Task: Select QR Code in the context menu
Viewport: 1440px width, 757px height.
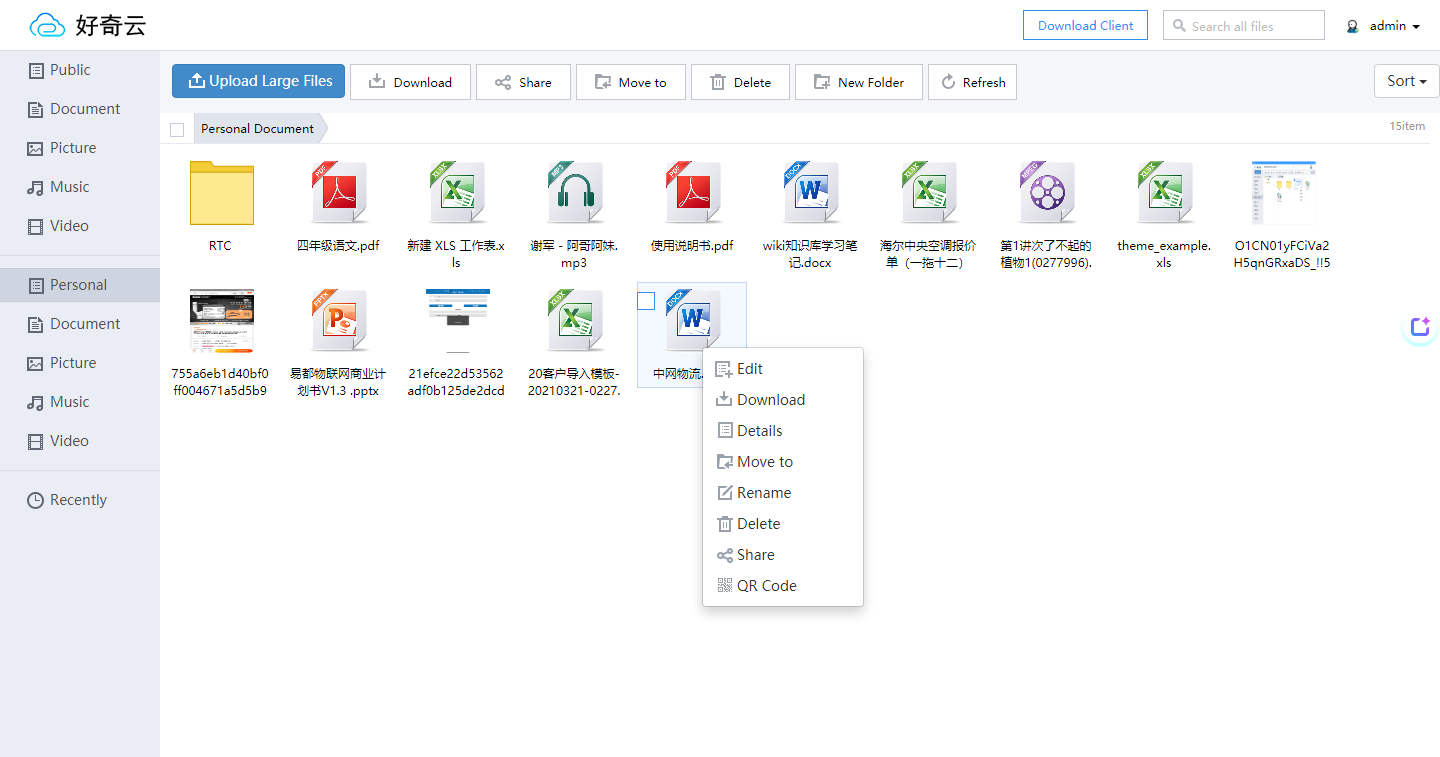Action: pyautogui.click(x=766, y=586)
